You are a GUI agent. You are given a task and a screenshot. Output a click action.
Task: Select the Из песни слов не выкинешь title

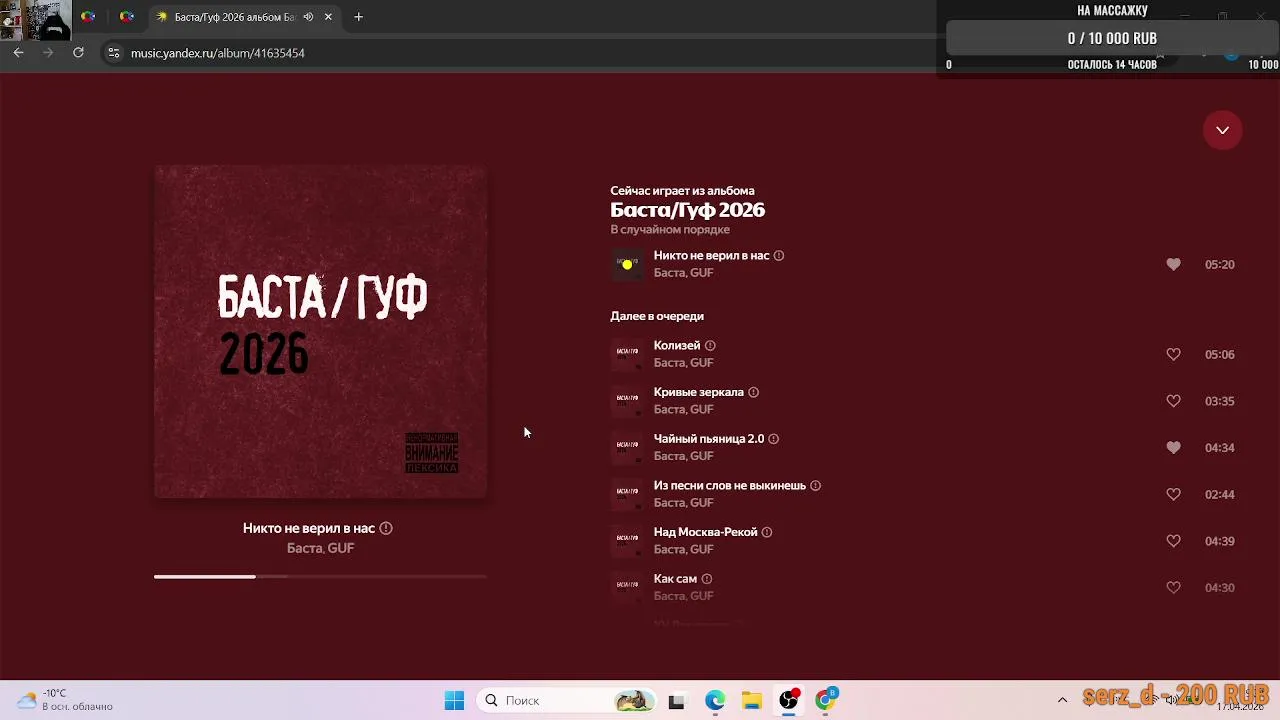click(730, 486)
